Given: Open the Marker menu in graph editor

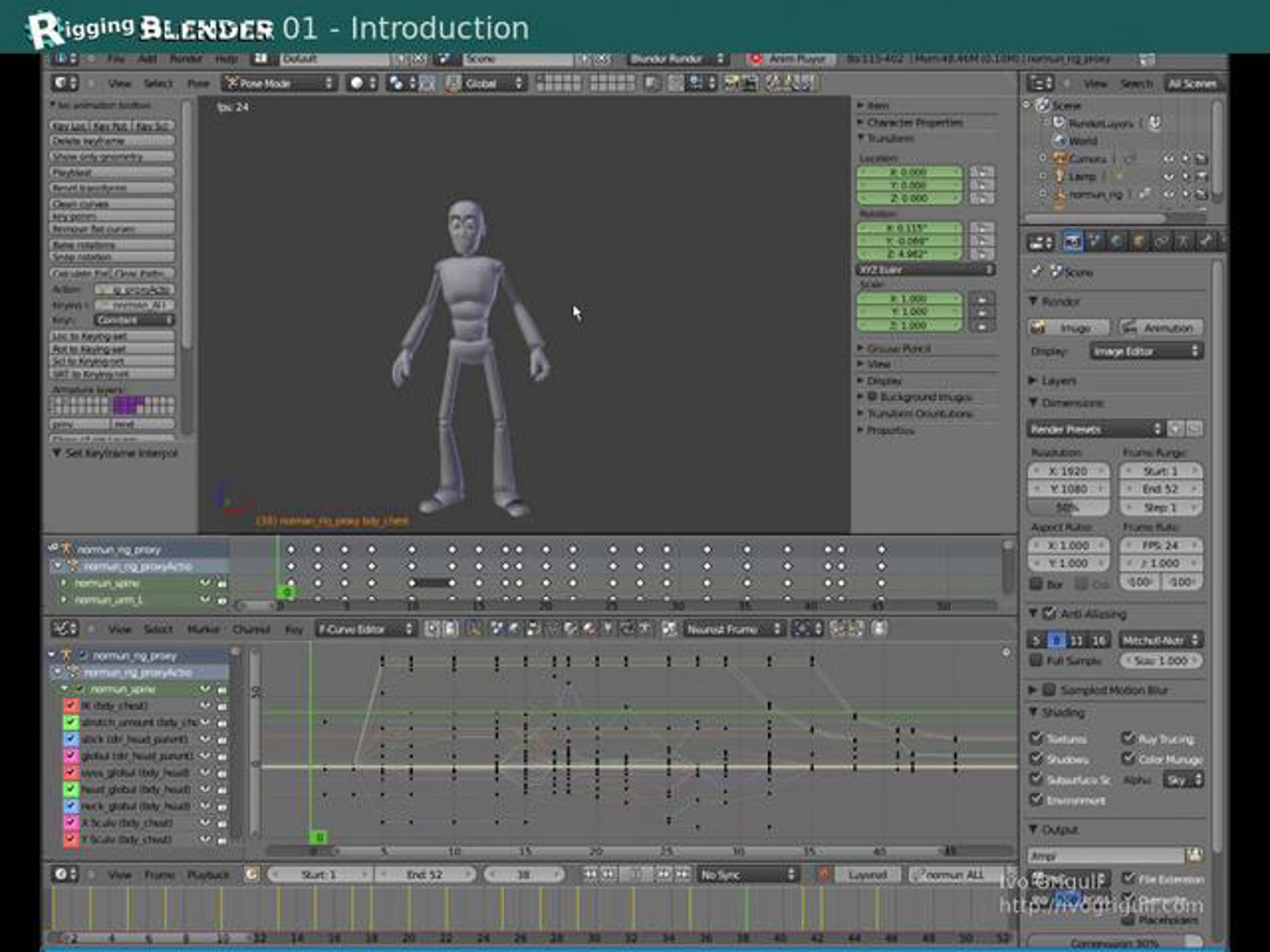Looking at the screenshot, I should (x=203, y=629).
